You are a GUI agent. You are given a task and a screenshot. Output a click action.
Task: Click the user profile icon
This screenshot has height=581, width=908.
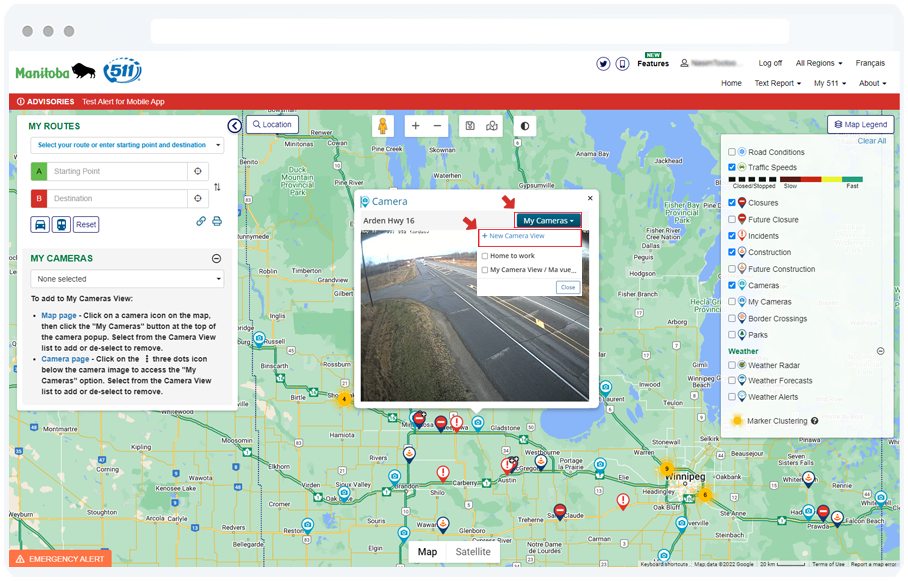684,63
